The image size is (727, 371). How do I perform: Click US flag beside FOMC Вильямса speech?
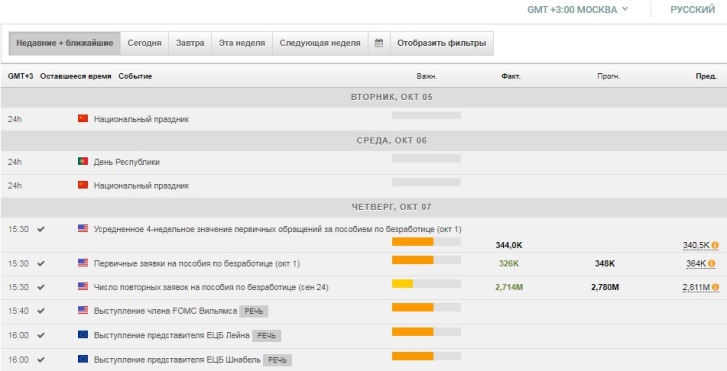[83, 310]
